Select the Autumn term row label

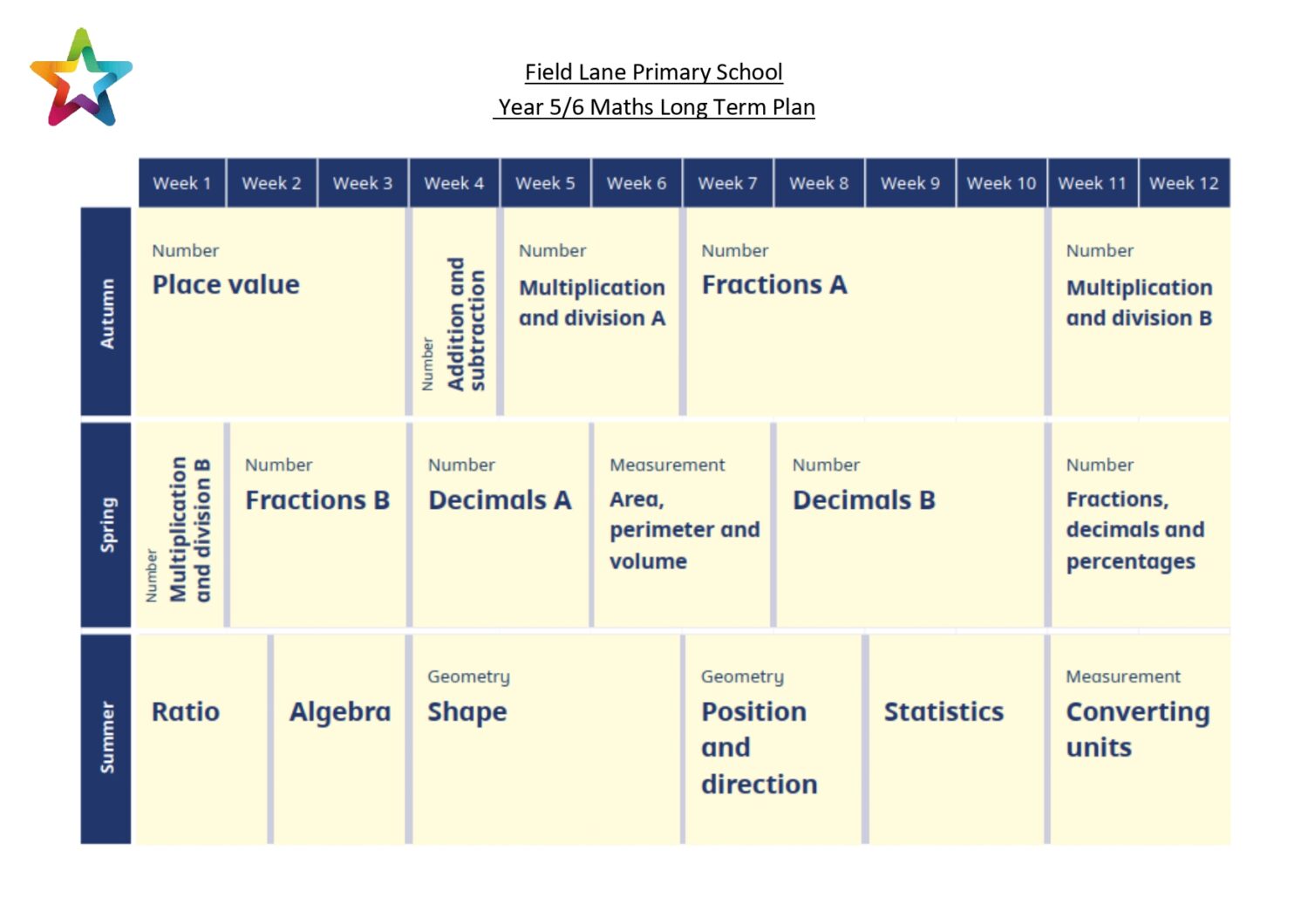(106, 312)
